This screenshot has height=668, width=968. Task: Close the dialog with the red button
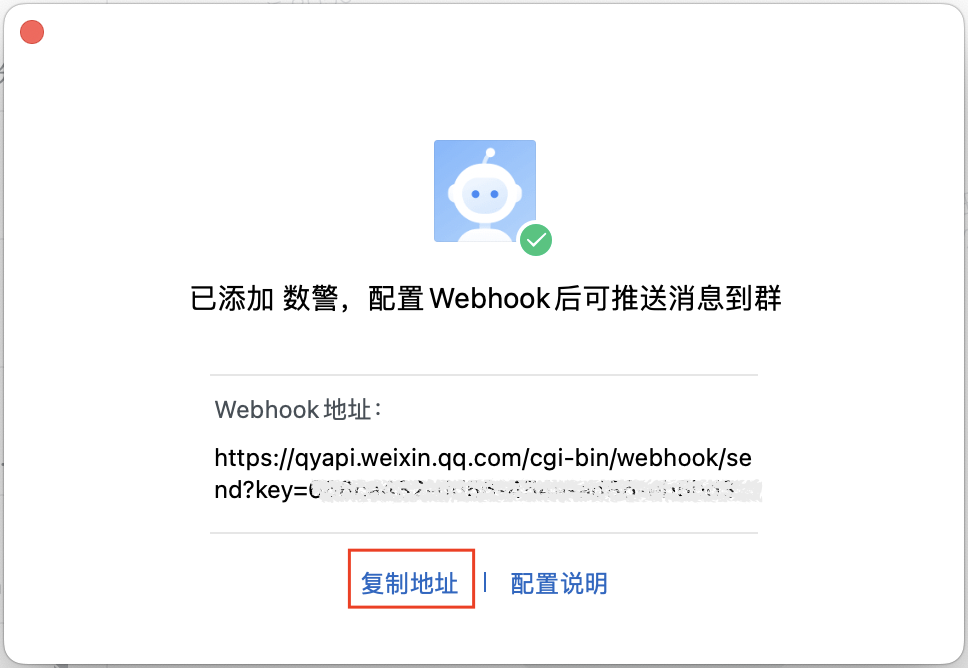pyautogui.click(x=32, y=32)
